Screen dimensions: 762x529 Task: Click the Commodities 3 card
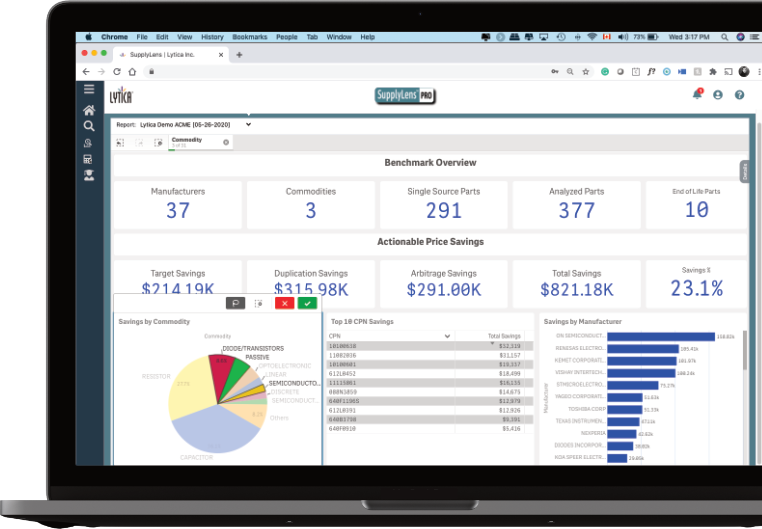[x=311, y=205]
